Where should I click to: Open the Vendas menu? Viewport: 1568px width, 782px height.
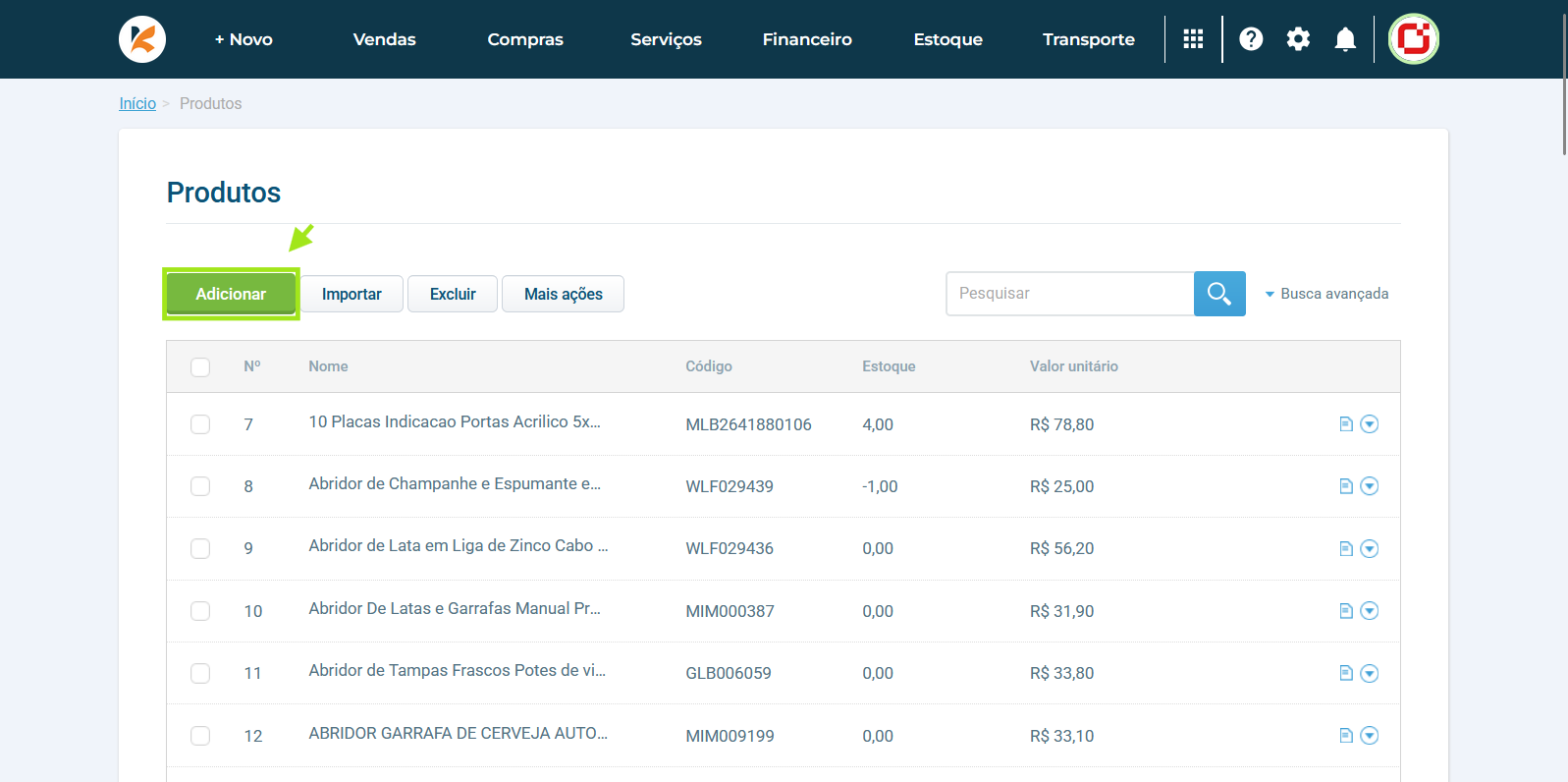coord(385,39)
